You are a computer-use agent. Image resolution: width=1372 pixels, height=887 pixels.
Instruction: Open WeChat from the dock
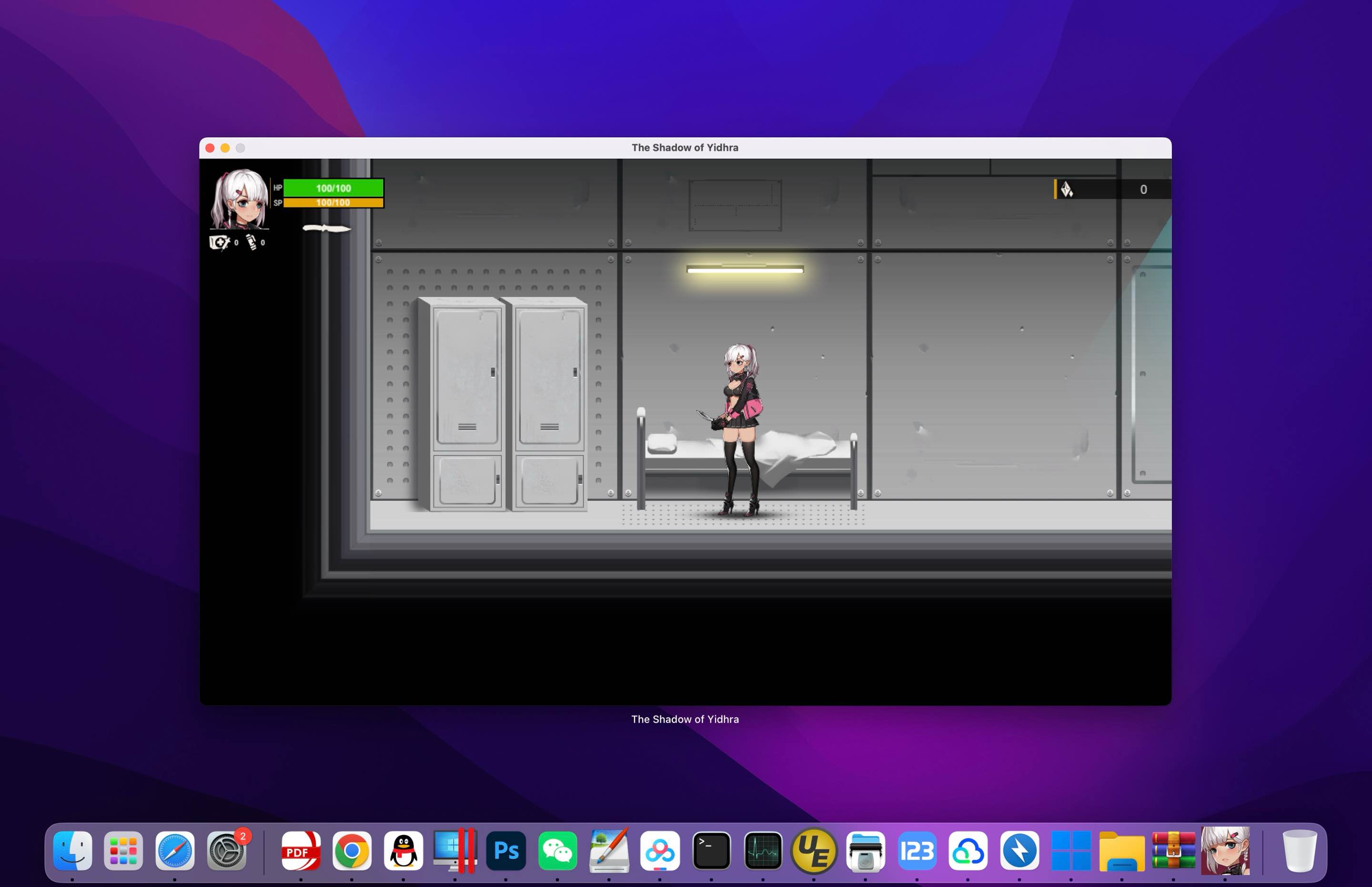[x=557, y=850]
